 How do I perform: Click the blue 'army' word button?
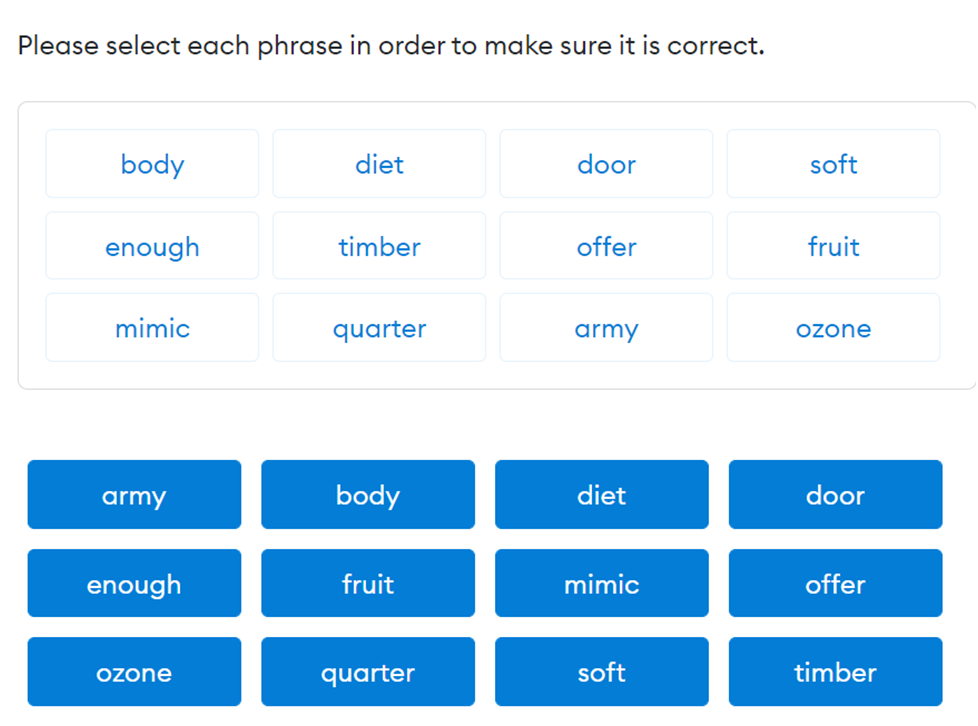click(134, 495)
